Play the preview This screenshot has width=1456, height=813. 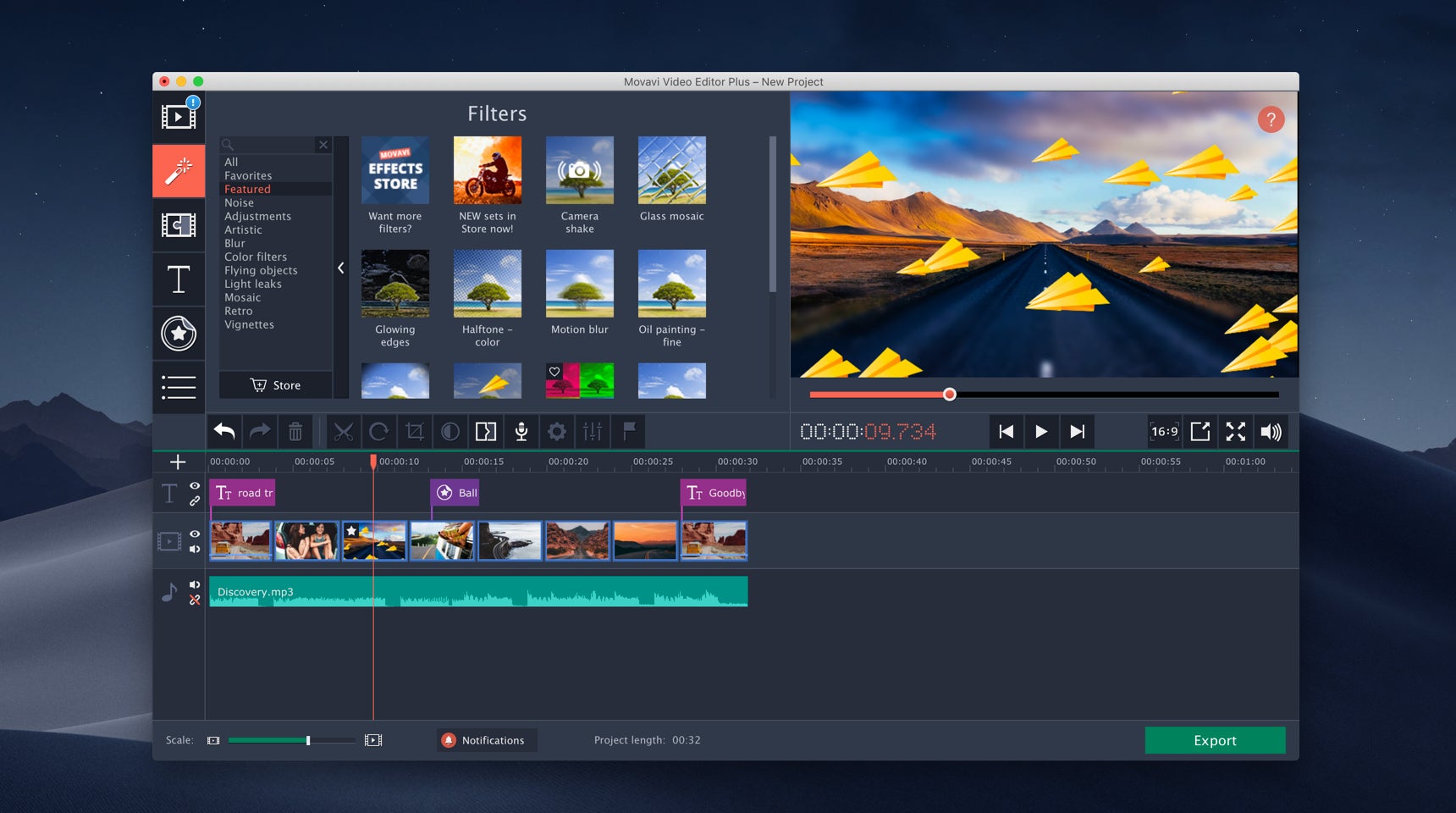pyautogui.click(x=1041, y=432)
